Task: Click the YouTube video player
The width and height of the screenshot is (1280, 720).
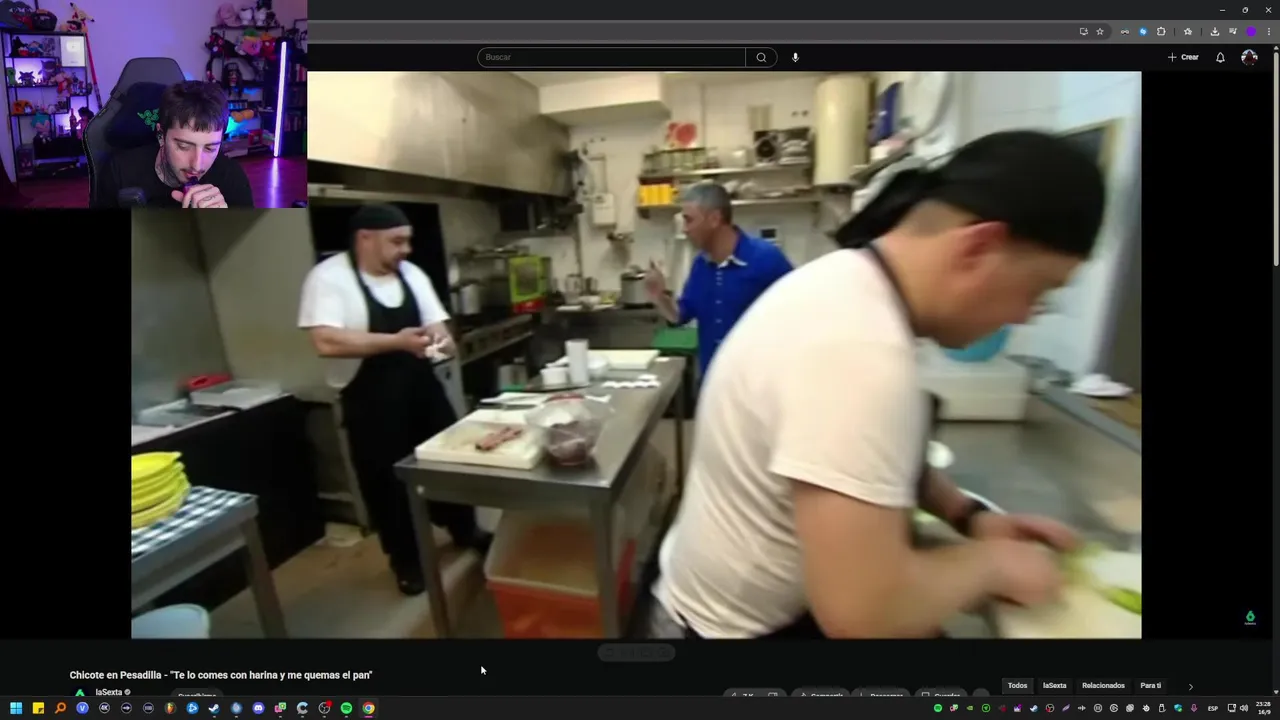Action: [x=636, y=355]
